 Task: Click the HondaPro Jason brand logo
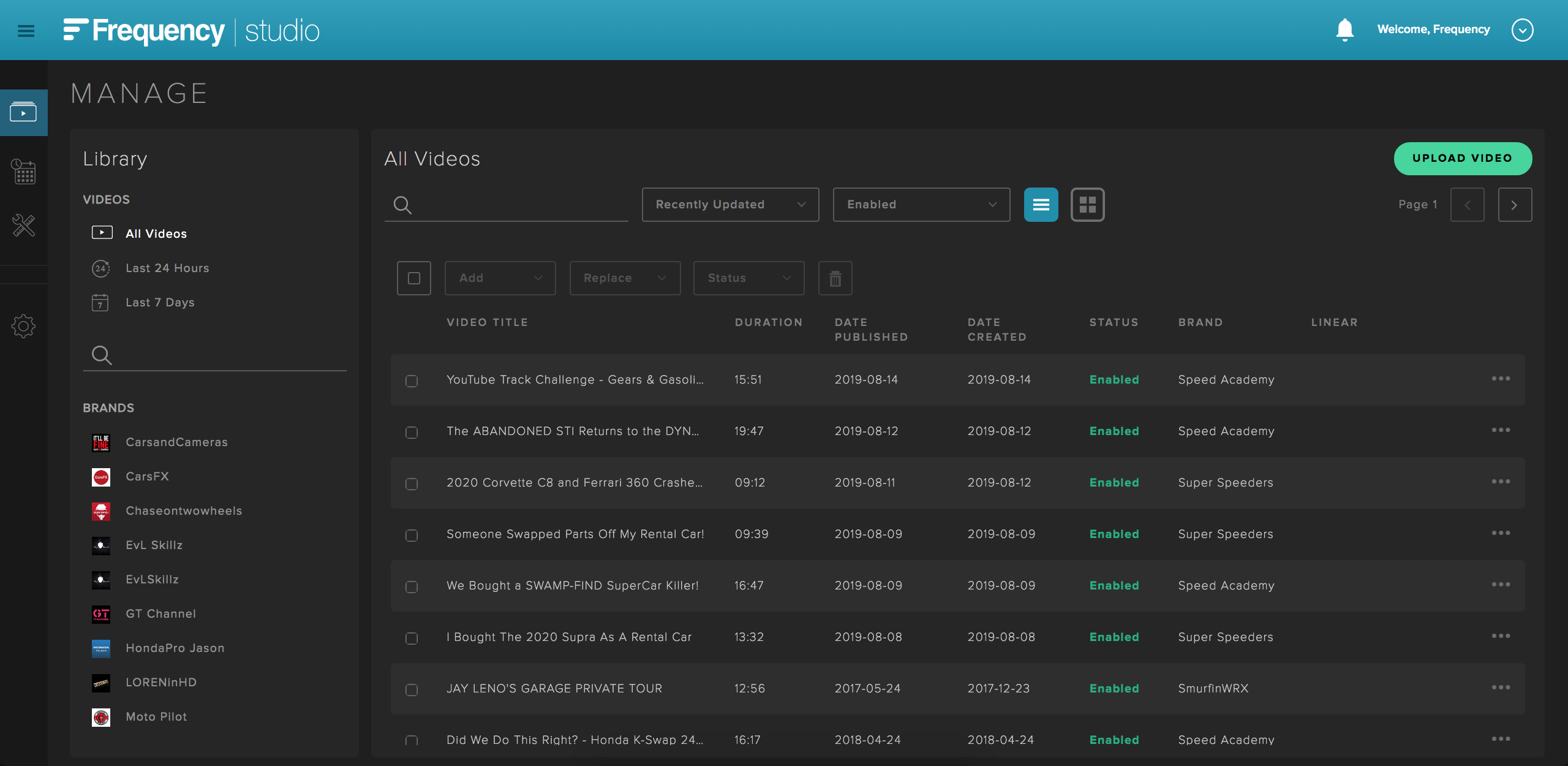101,648
